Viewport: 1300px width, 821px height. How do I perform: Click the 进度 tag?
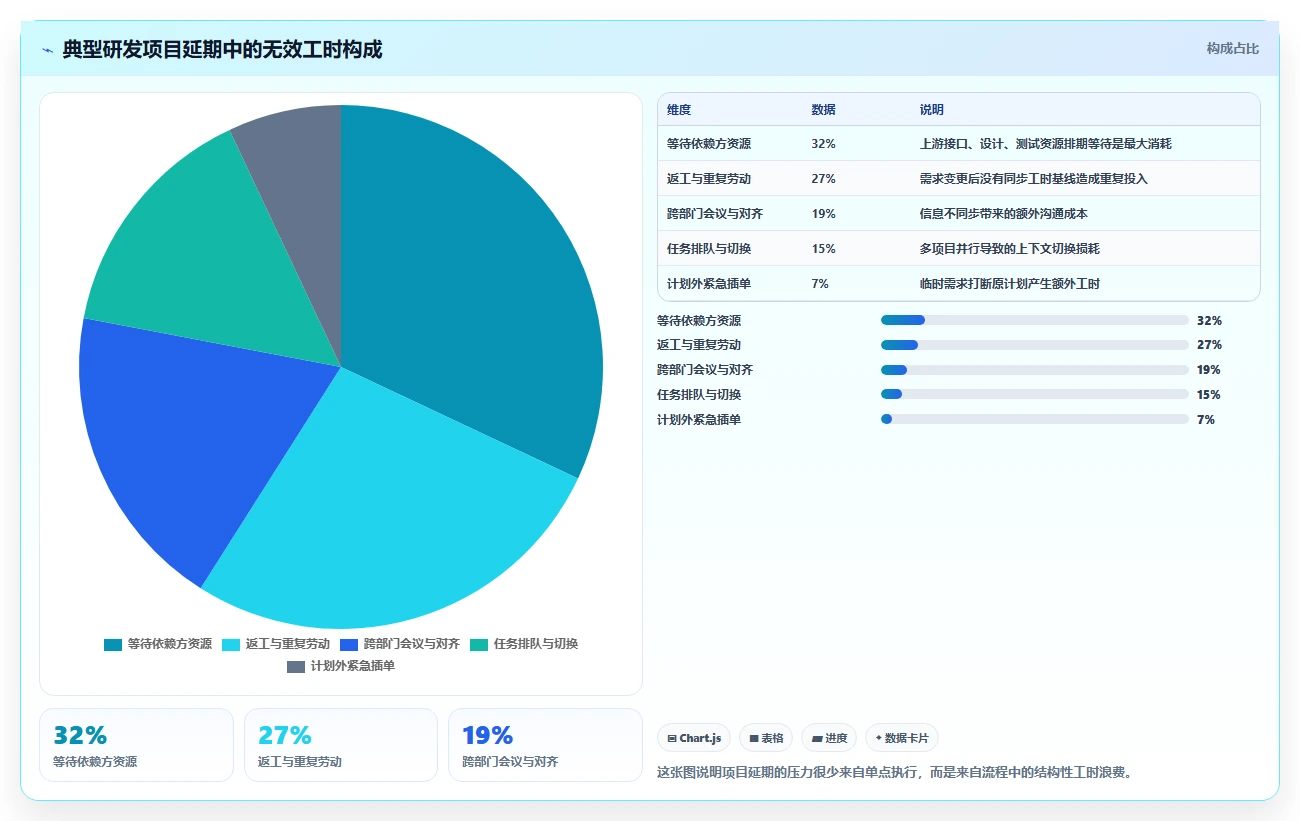click(x=829, y=738)
